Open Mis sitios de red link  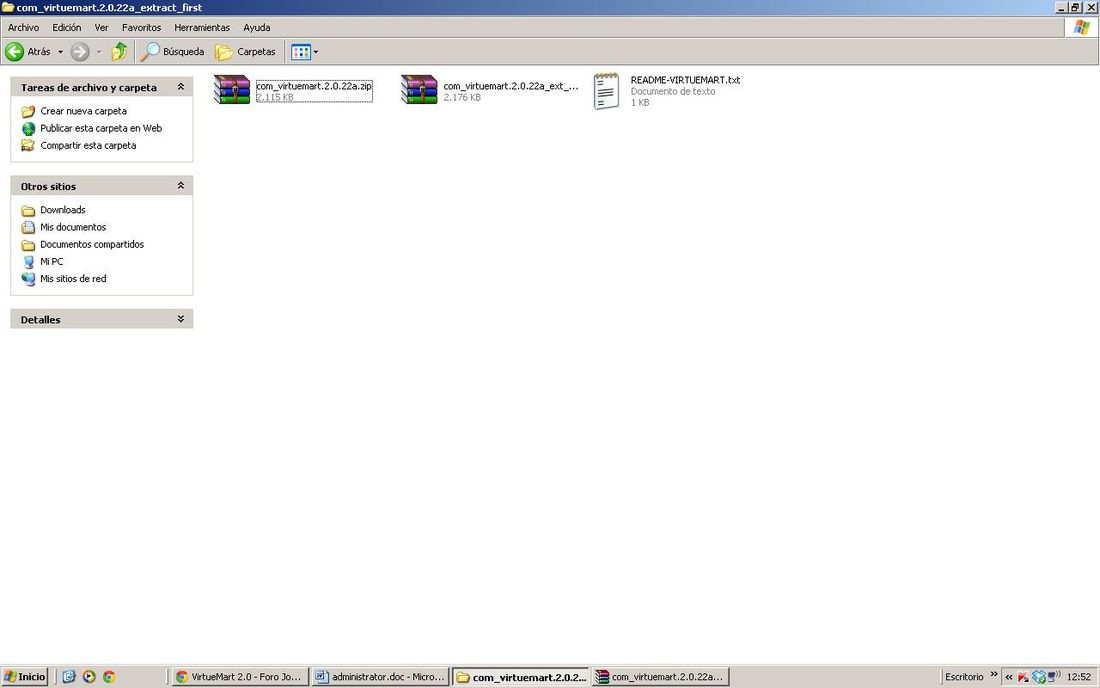(x=73, y=278)
